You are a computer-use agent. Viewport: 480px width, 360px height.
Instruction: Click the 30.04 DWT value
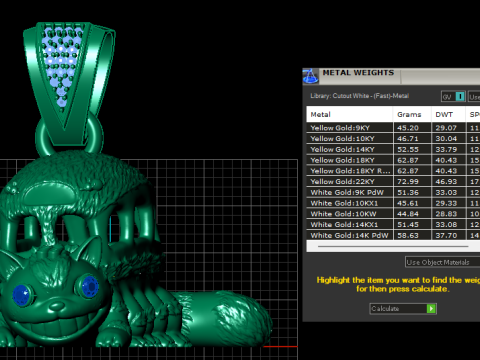point(446,138)
